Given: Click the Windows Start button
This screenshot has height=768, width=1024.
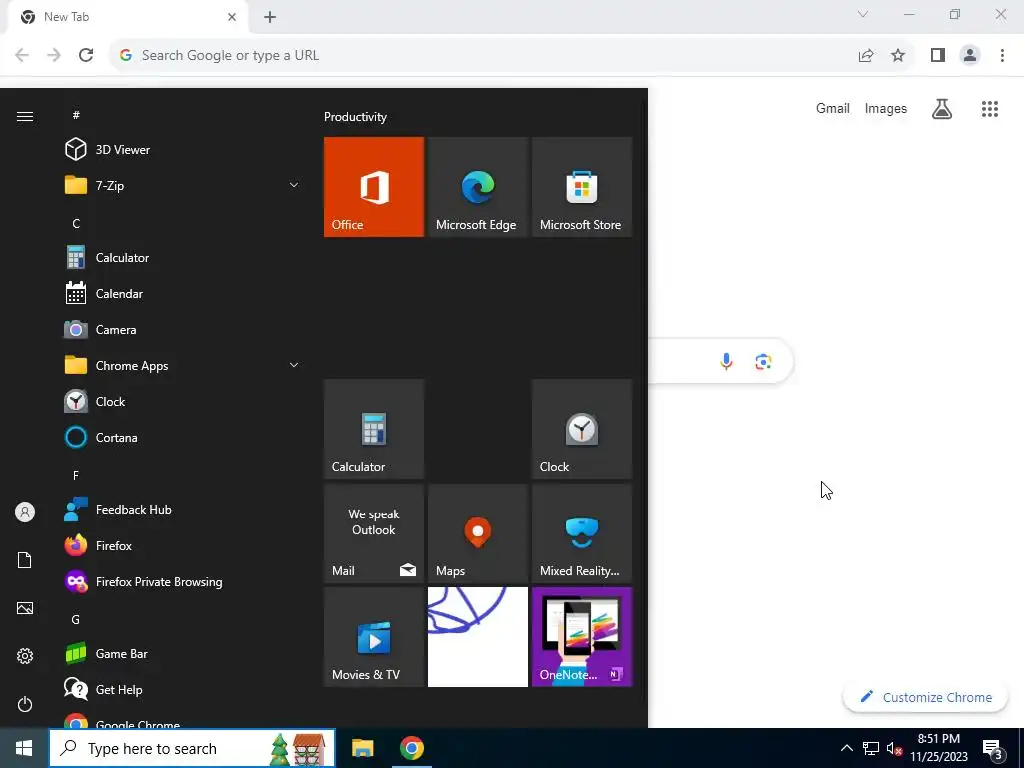Looking at the screenshot, I should tap(24, 748).
